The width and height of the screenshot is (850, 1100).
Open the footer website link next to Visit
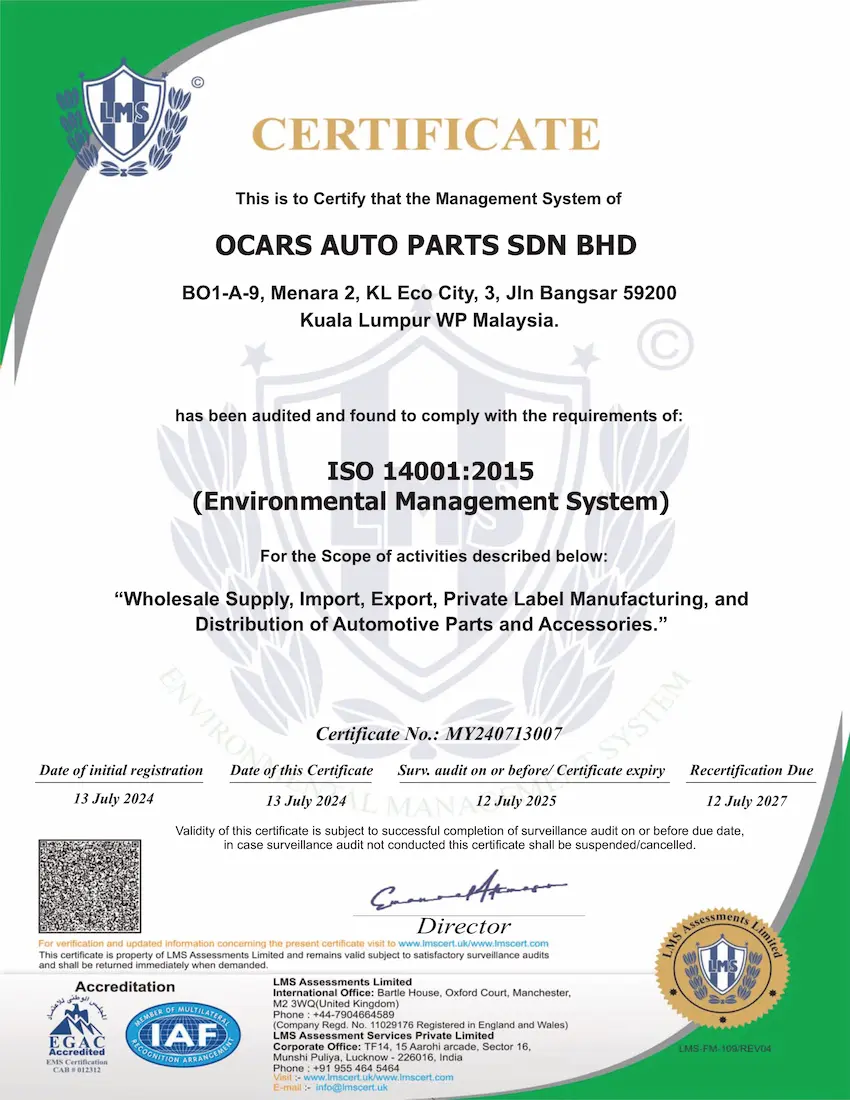tap(378, 1077)
